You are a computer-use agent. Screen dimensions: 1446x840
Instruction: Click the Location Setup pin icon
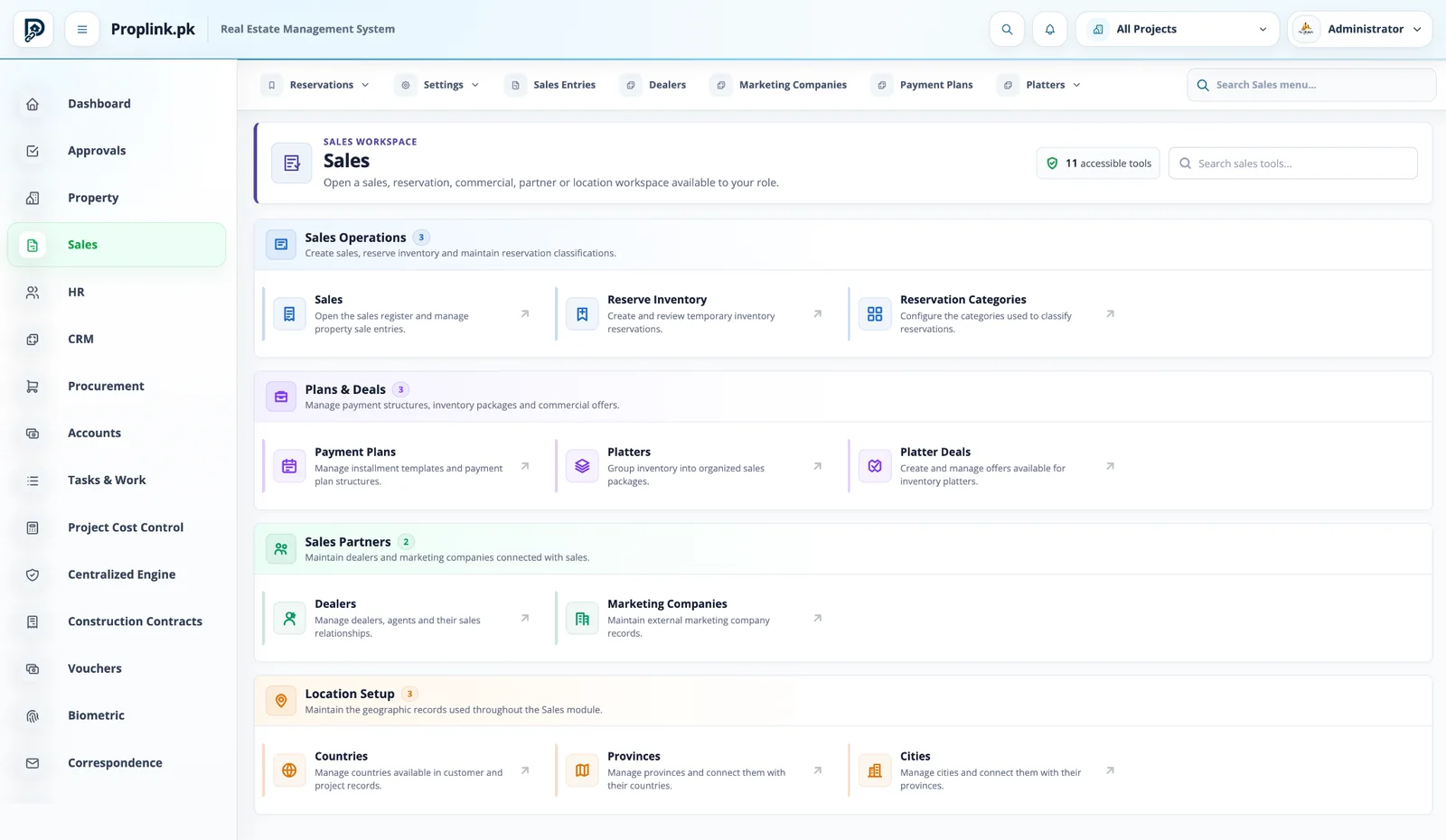pyautogui.click(x=281, y=701)
